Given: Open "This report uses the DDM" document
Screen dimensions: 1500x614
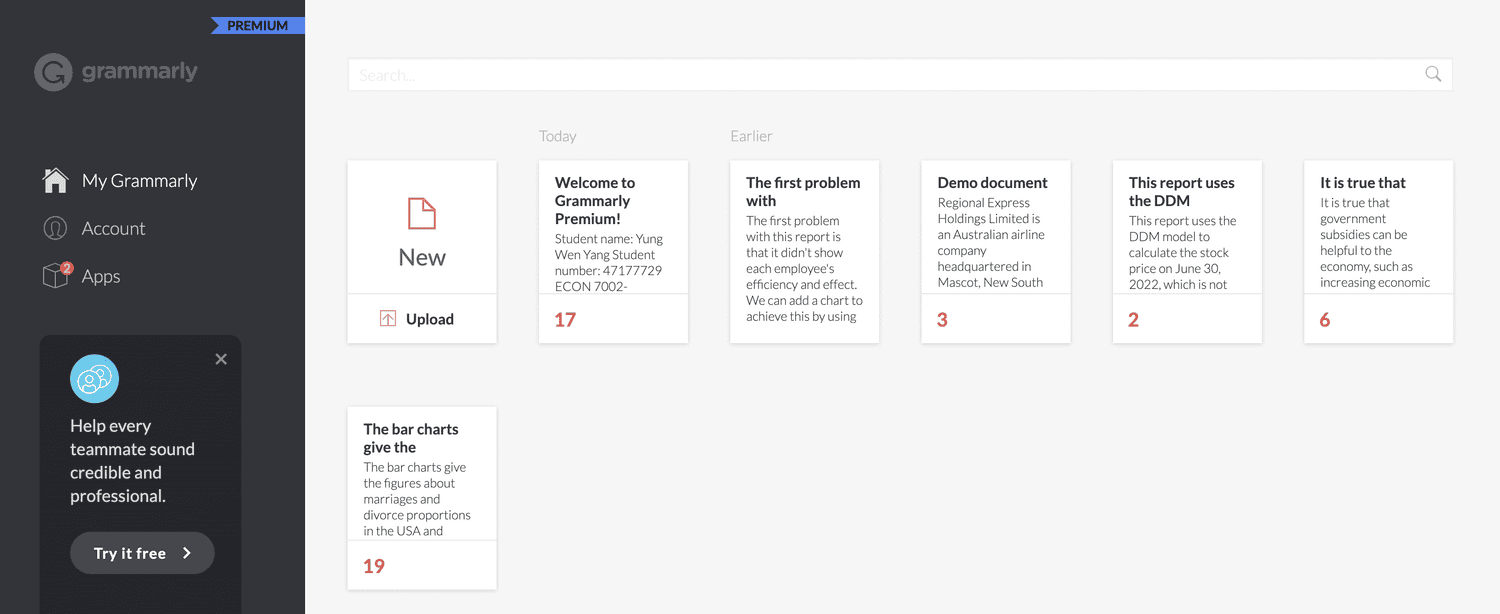Looking at the screenshot, I should point(1187,252).
